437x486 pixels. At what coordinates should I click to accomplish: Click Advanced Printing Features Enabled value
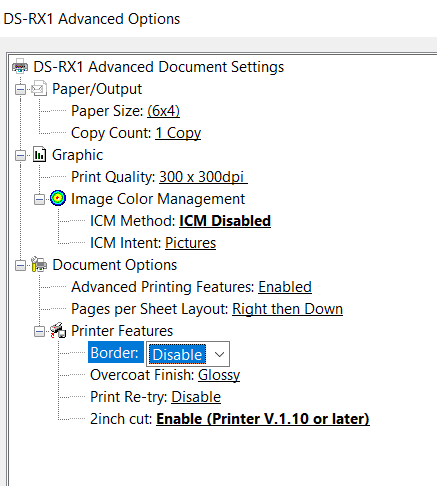285,287
